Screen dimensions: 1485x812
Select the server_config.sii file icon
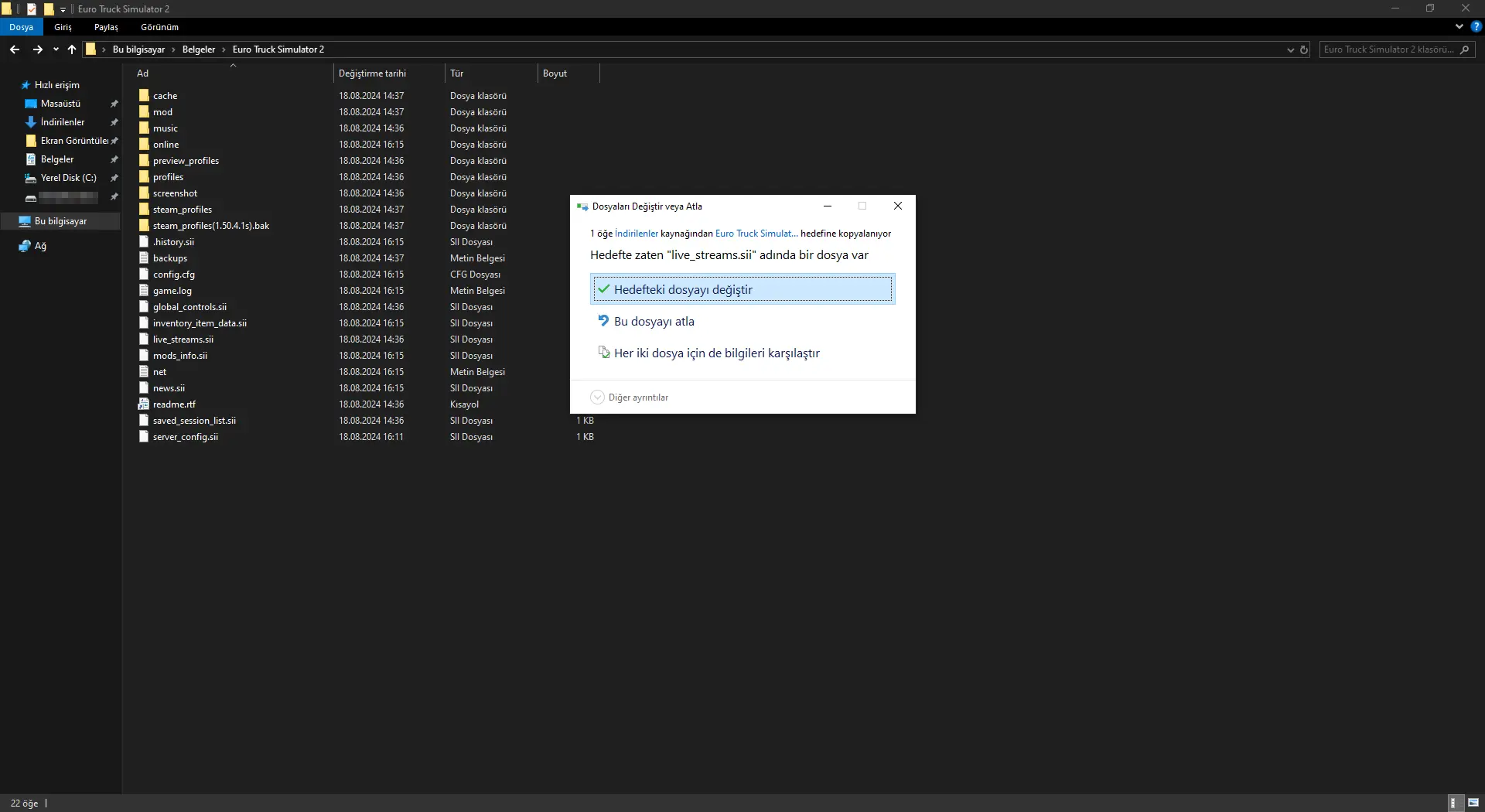[144, 437]
